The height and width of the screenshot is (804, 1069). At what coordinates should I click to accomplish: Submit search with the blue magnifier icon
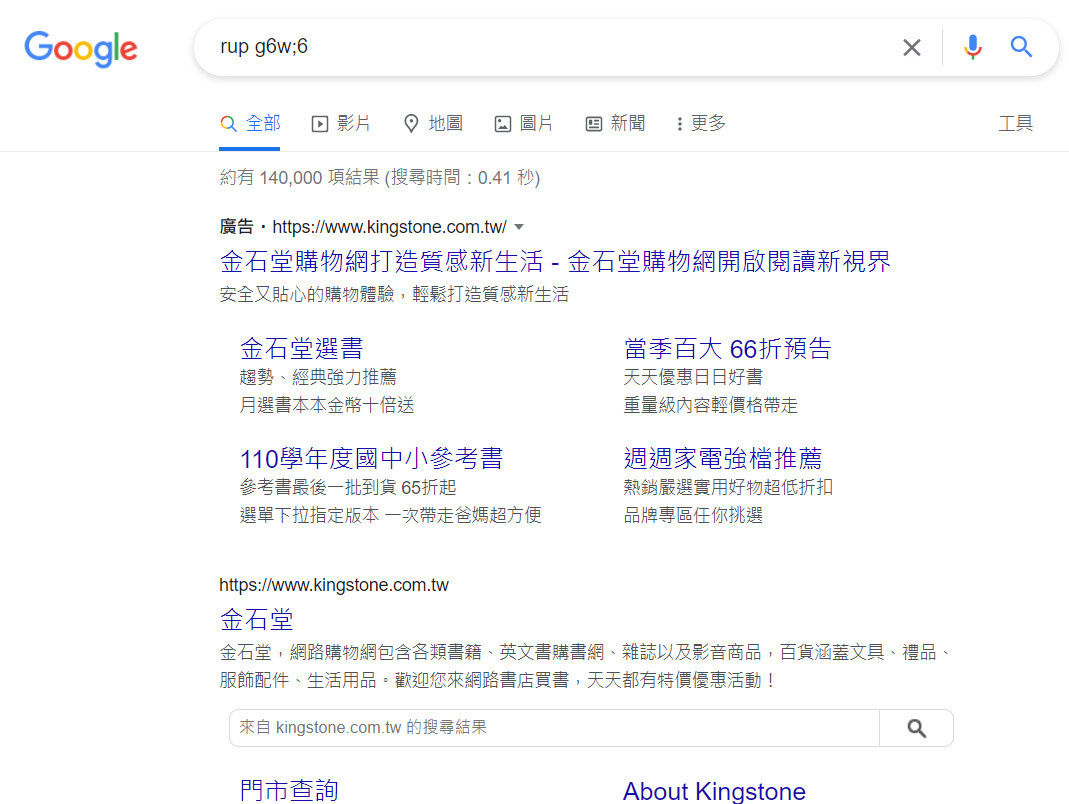(x=1021, y=47)
